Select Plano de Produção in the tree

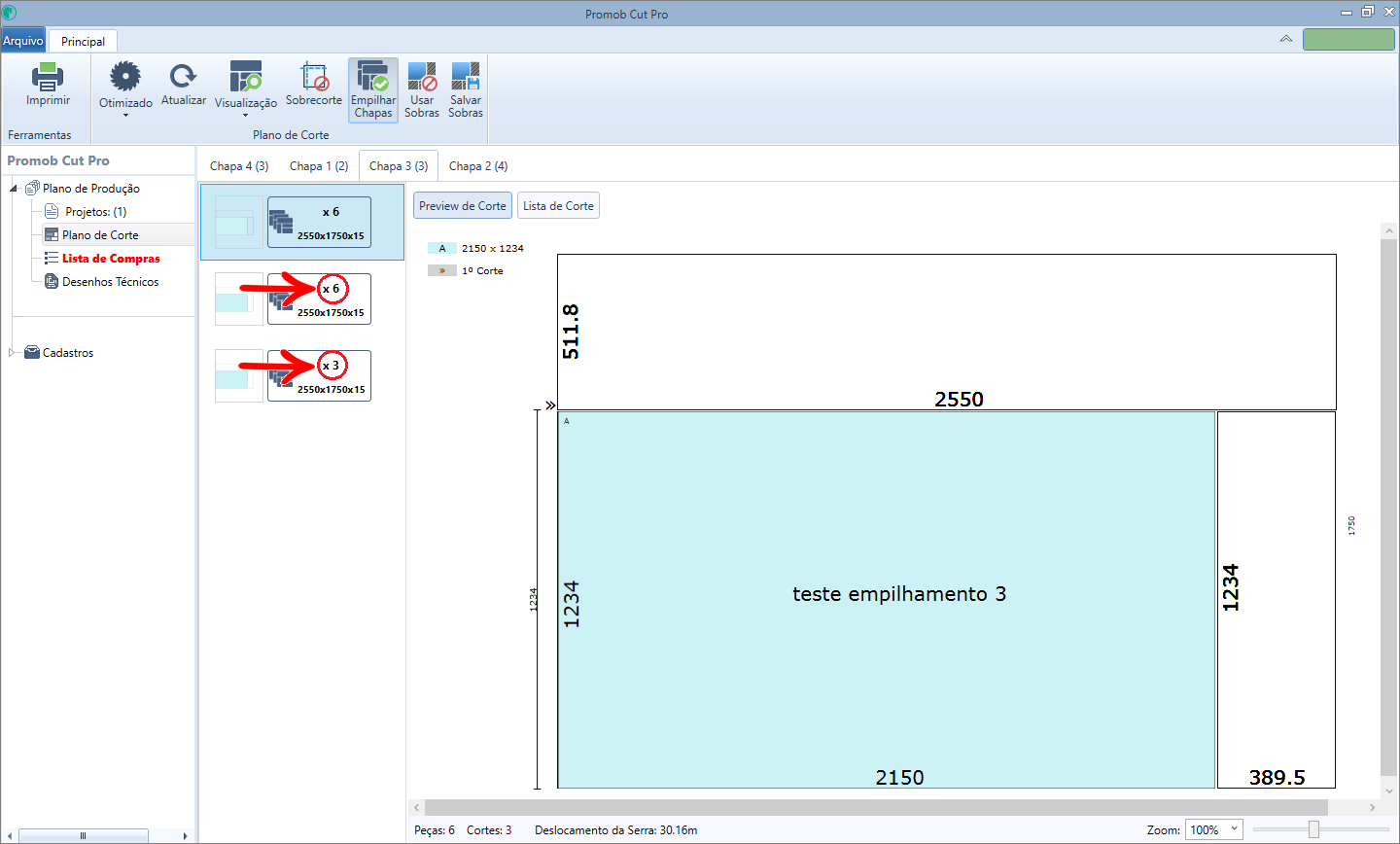point(91,189)
